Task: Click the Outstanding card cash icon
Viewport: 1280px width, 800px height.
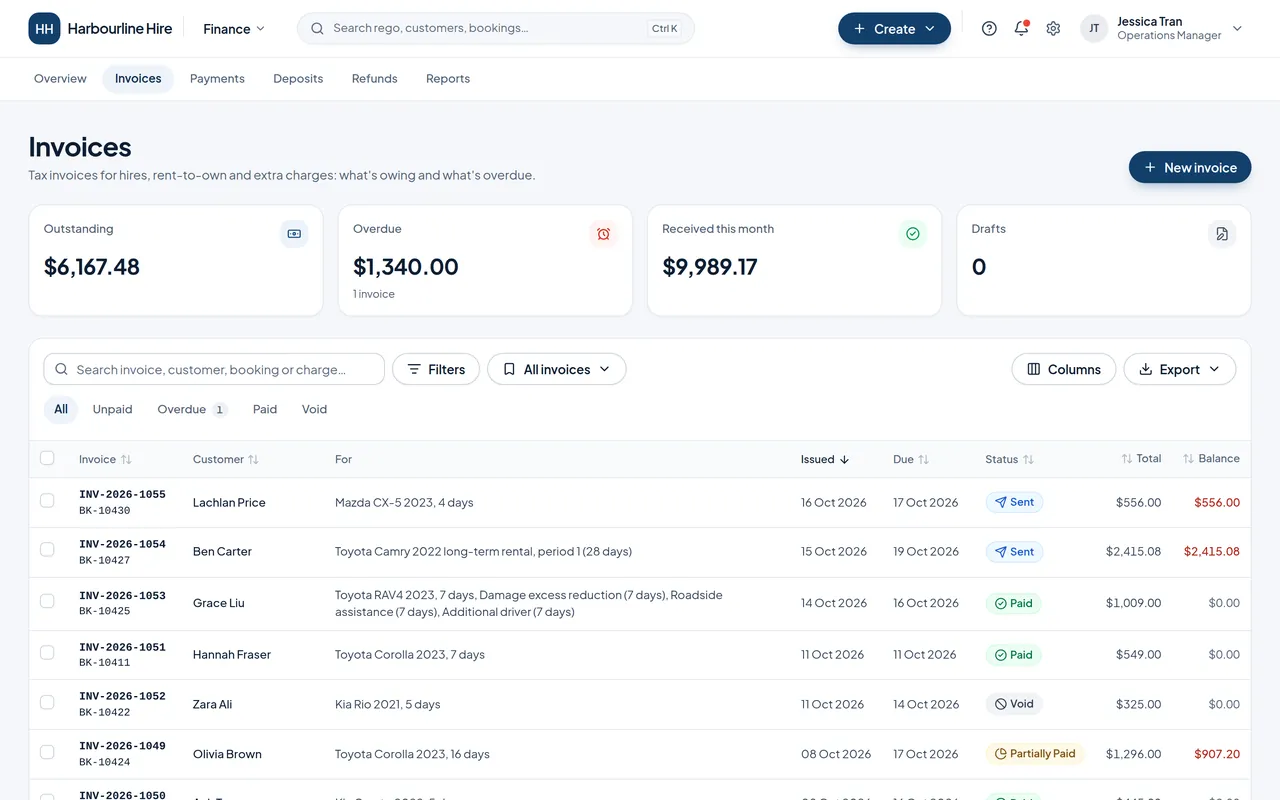Action: pos(294,234)
